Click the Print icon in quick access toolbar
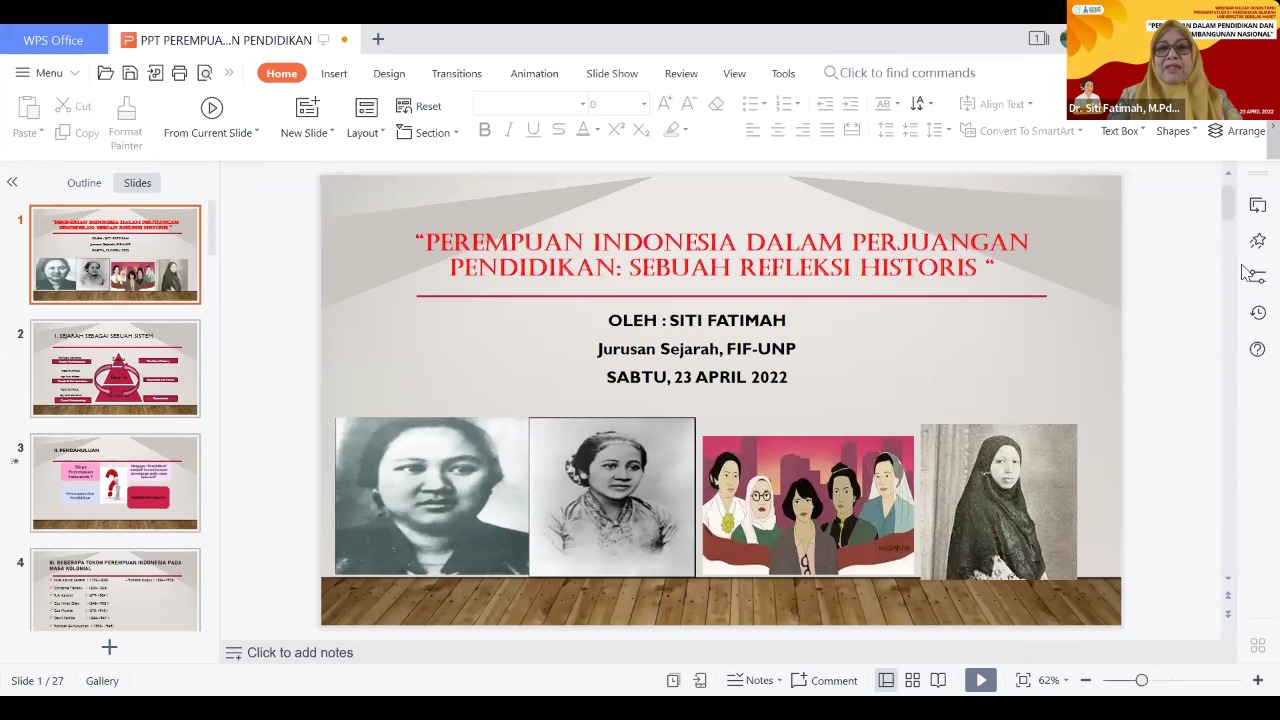1280x720 pixels. (180, 73)
